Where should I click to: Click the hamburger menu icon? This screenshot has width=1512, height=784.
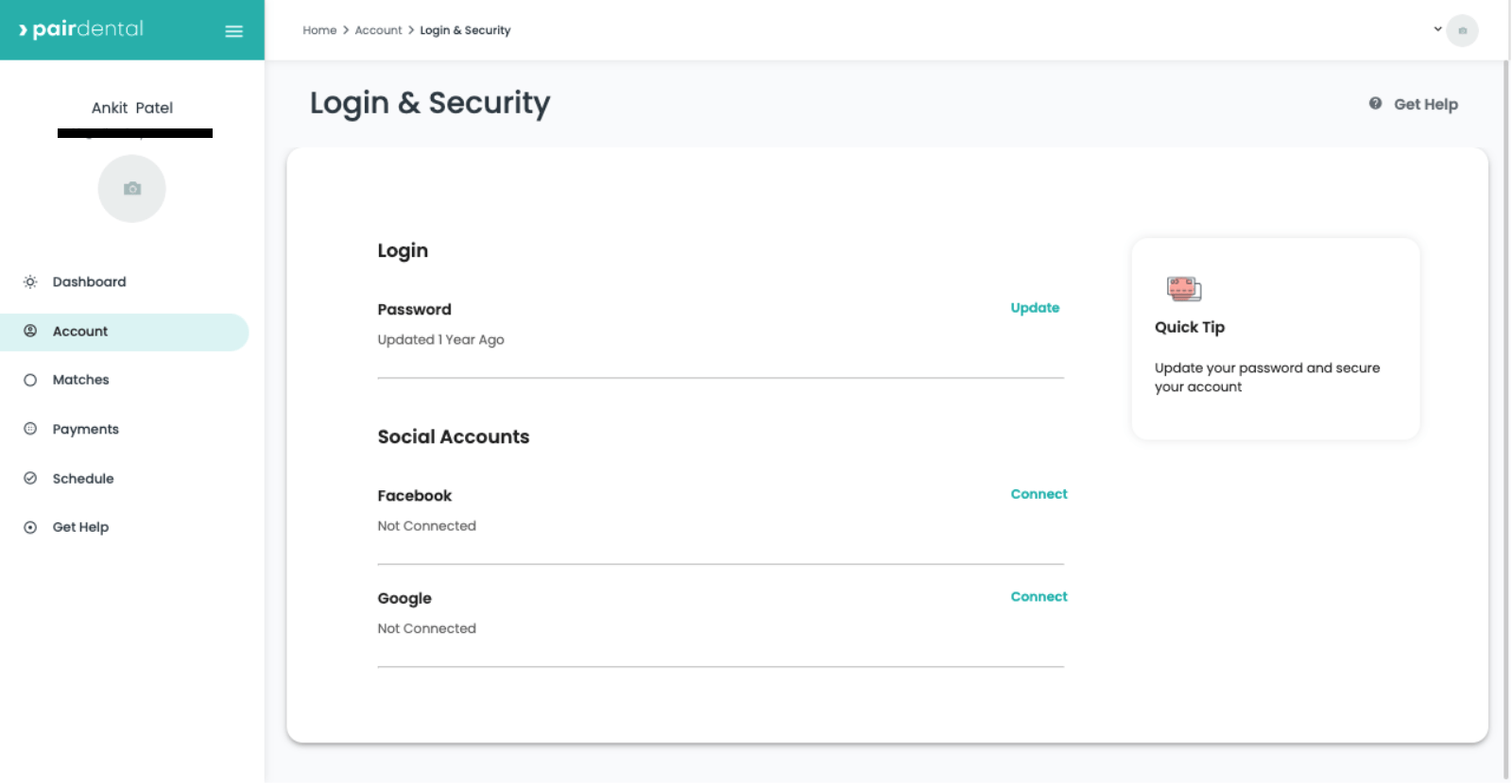click(x=233, y=31)
